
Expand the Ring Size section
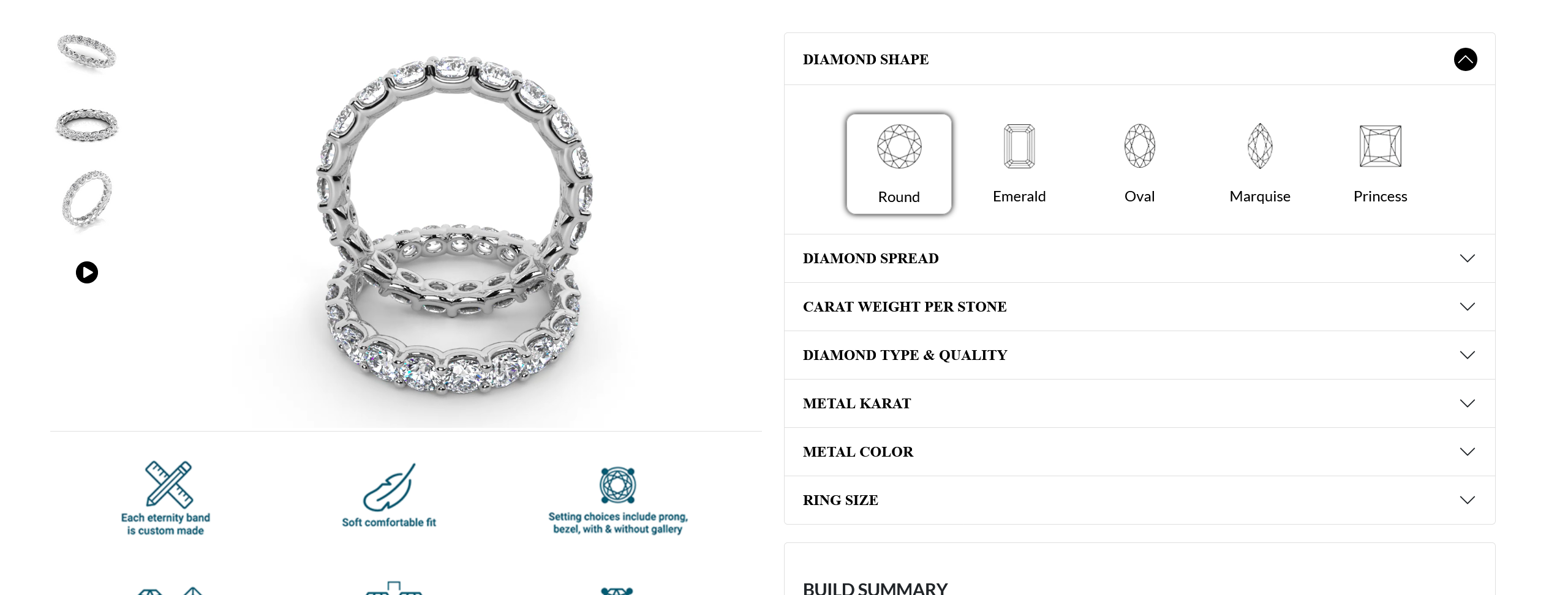tap(1139, 500)
